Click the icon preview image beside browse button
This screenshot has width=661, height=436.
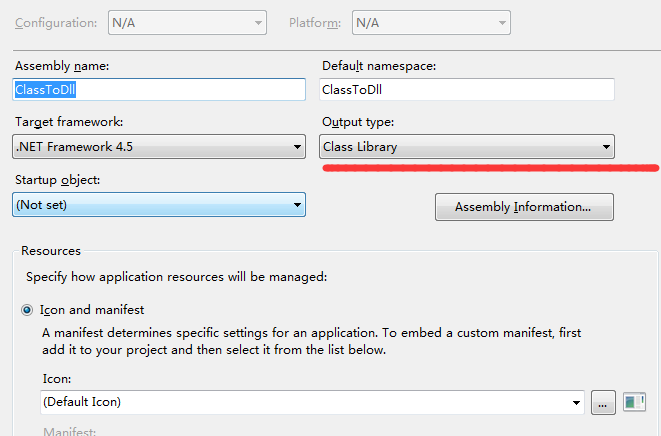[634, 402]
